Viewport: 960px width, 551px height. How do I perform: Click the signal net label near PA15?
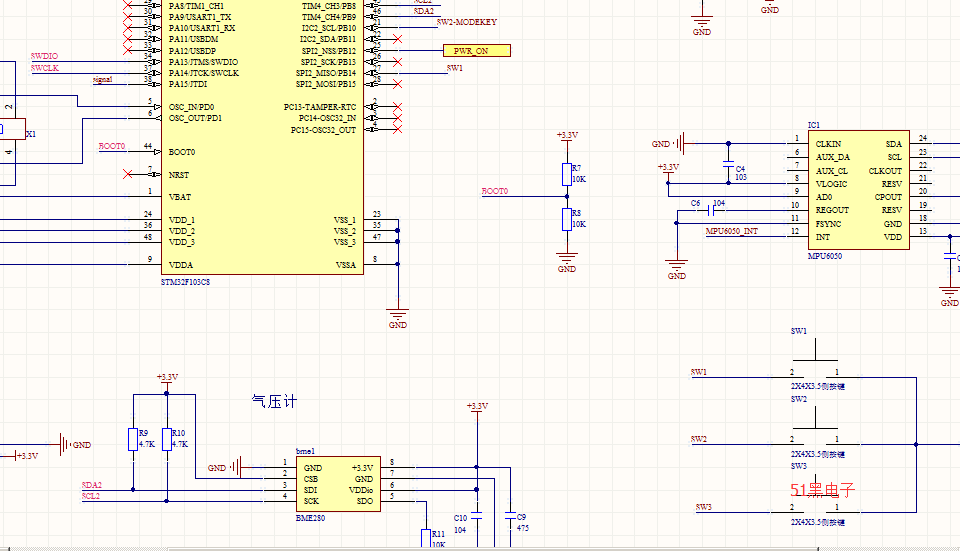(102, 79)
